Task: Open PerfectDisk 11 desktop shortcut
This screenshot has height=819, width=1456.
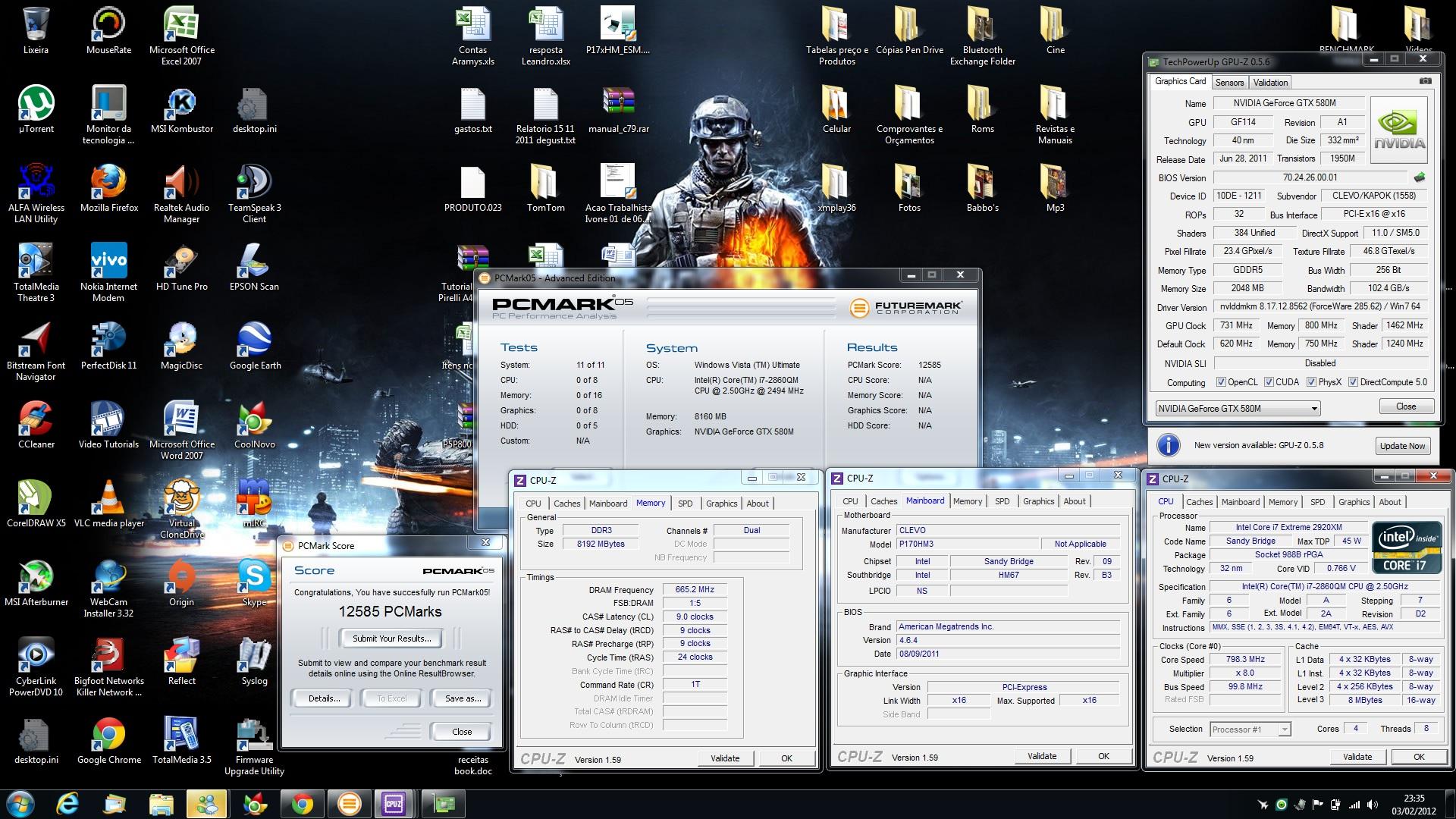Action: (108, 347)
